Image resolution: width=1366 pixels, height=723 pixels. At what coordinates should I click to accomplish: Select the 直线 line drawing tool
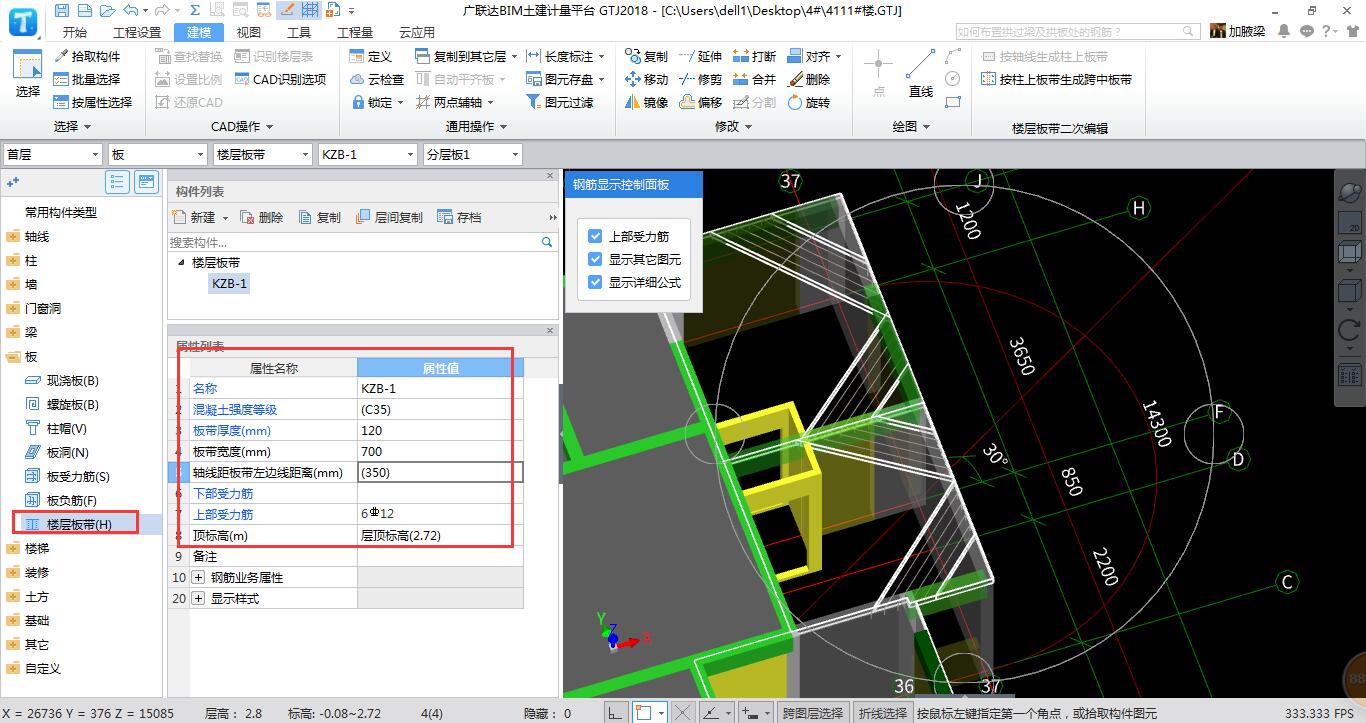pyautogui.click(x=921, y=75)
